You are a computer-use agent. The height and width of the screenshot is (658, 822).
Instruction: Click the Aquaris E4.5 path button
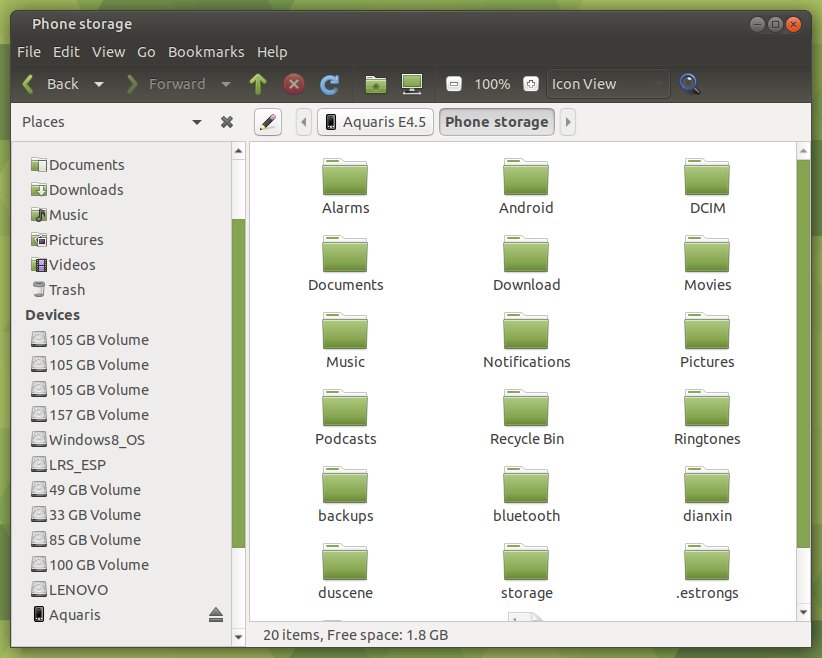[375, 122]
